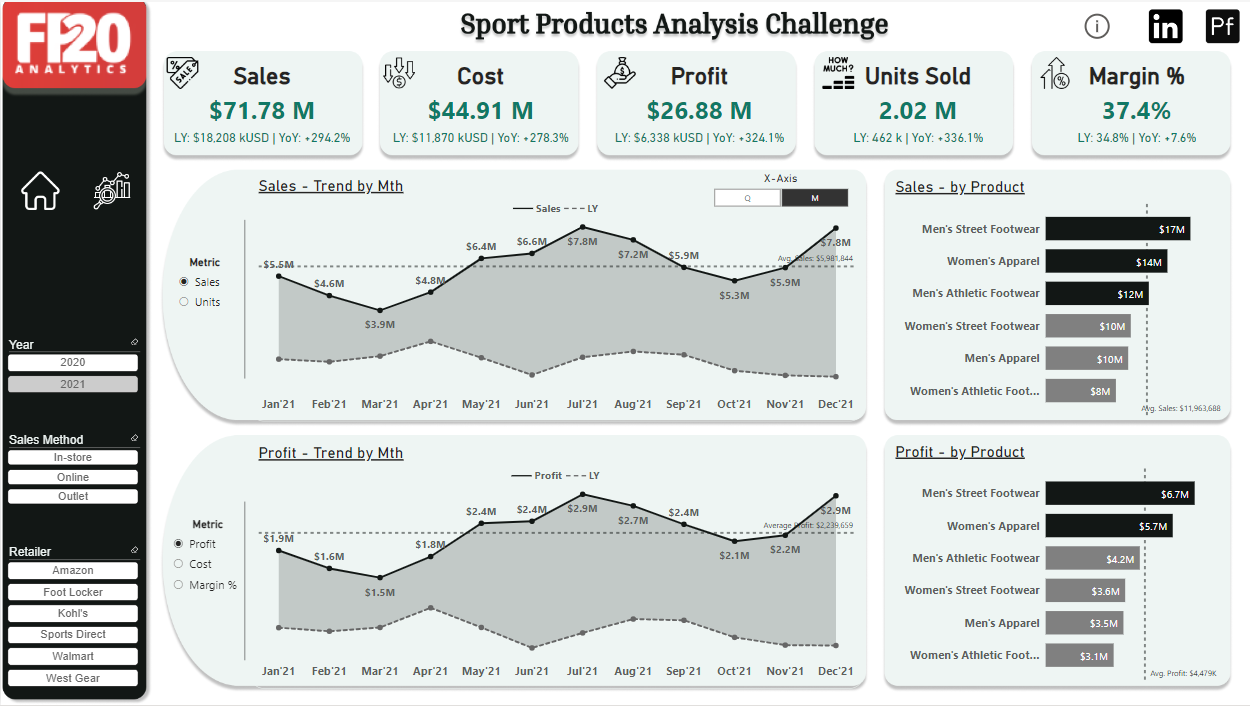
Task: Click the Cost dollar arrows icon
Action: 399,73
